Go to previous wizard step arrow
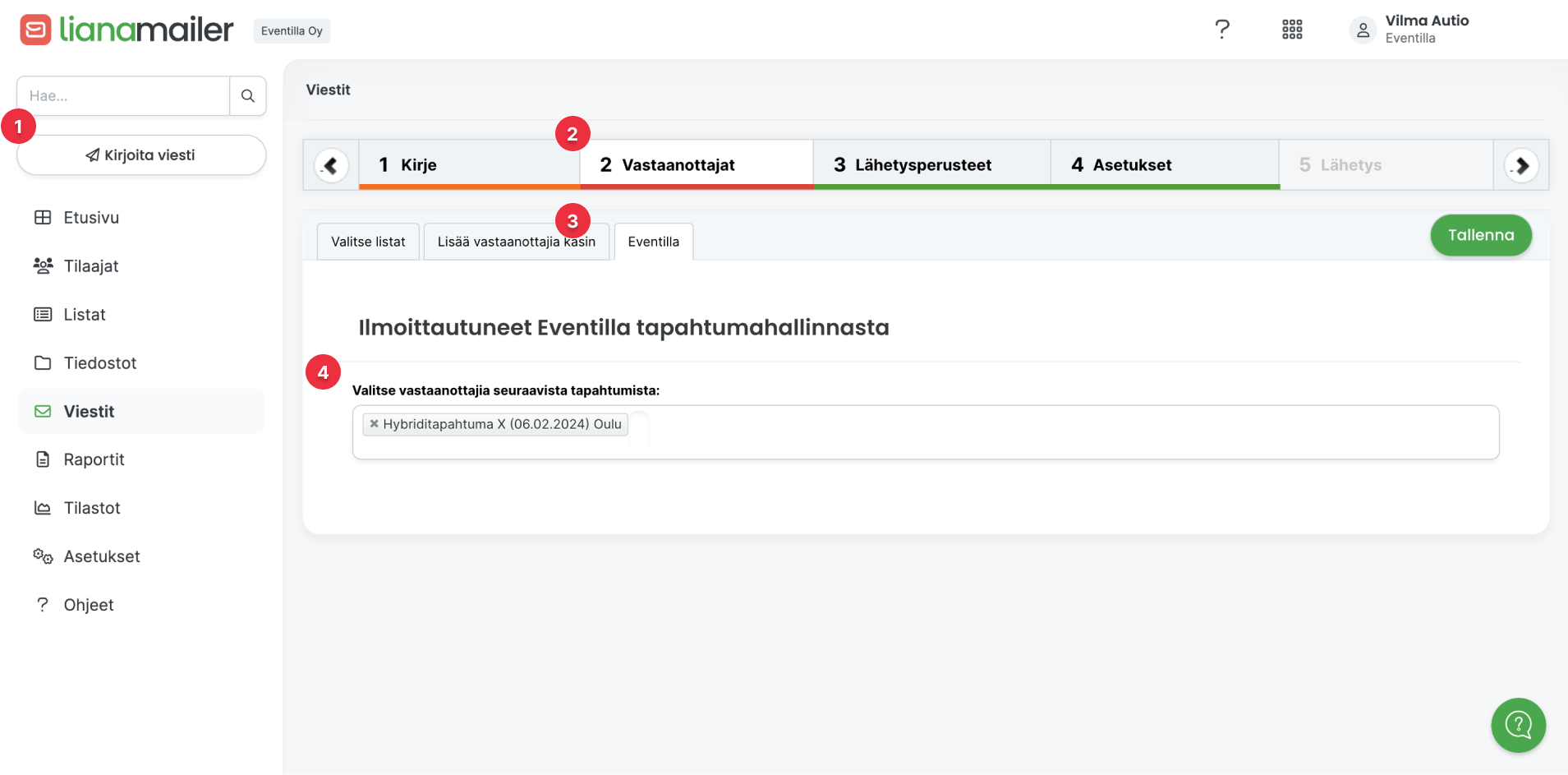Image resolution: width=1568 pixels, height=775 pixels. point(331,165)
